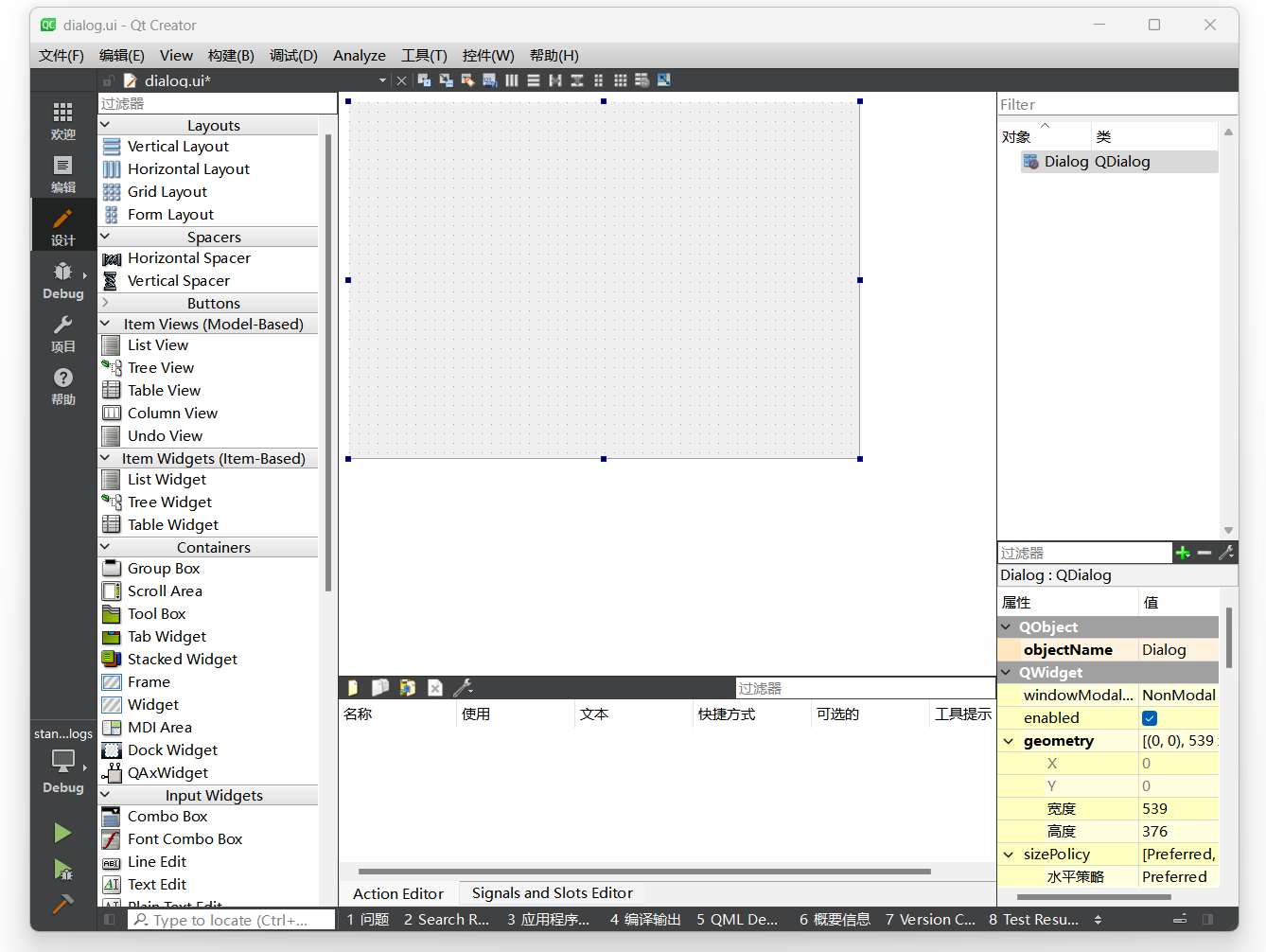Open the 构建(B) menu

pyautogui.click(x=231, y=56)
